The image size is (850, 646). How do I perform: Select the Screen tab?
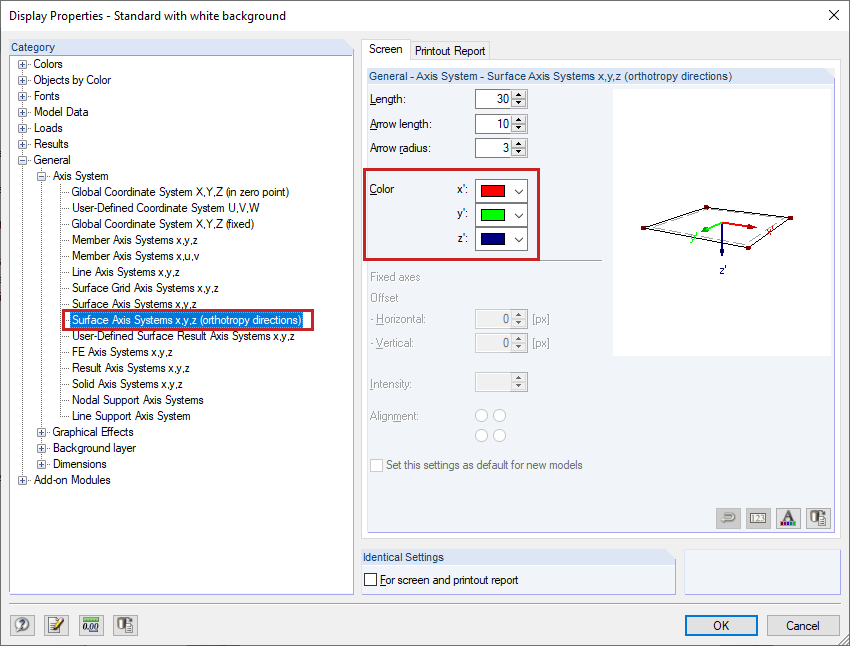tap(386, 48)
